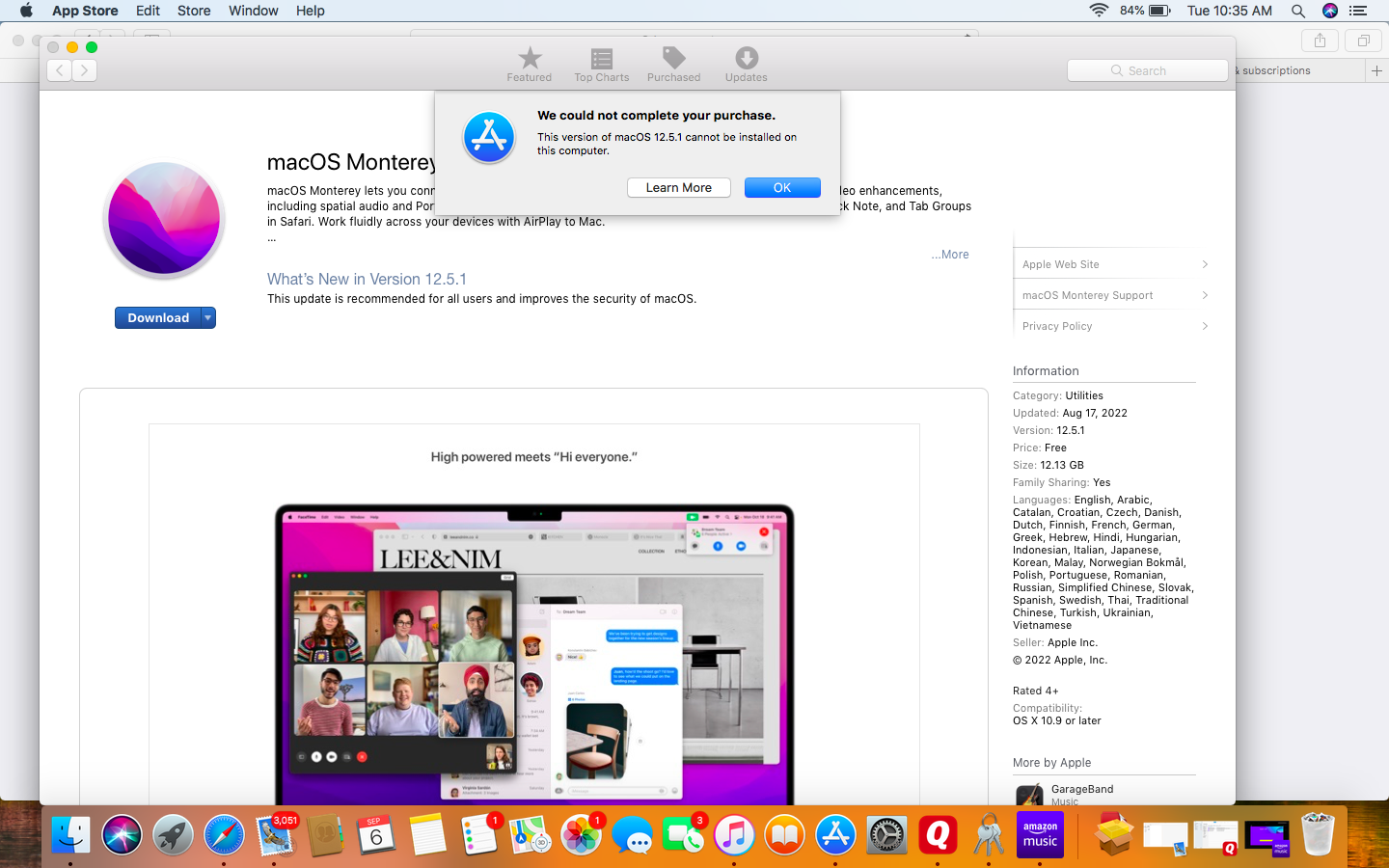This screenshot has height=868, width=1389.
Task: Click inside the App Store search field
Action: click(1147, 69)
